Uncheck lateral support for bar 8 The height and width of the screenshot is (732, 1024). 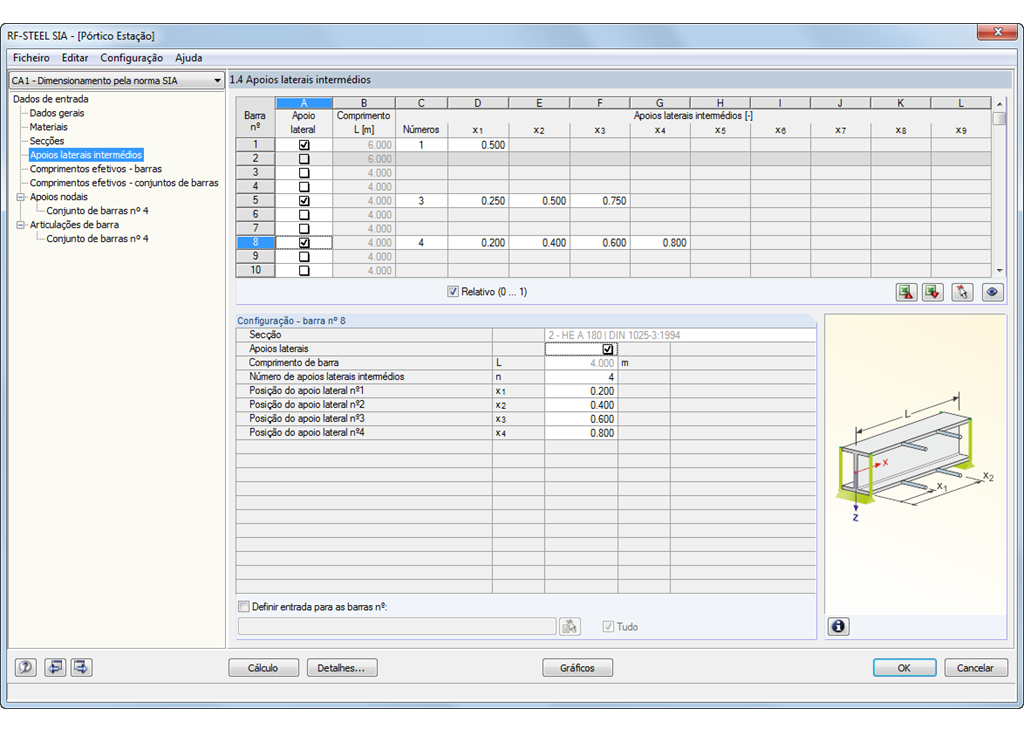[x=304, y=243]
